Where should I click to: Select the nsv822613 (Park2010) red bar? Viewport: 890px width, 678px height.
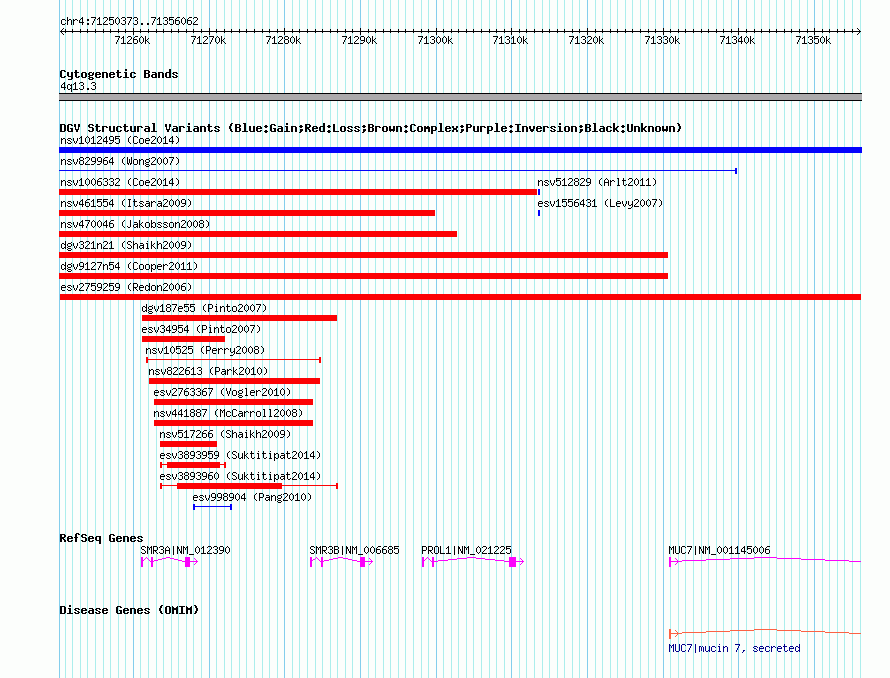coord(234,381)
